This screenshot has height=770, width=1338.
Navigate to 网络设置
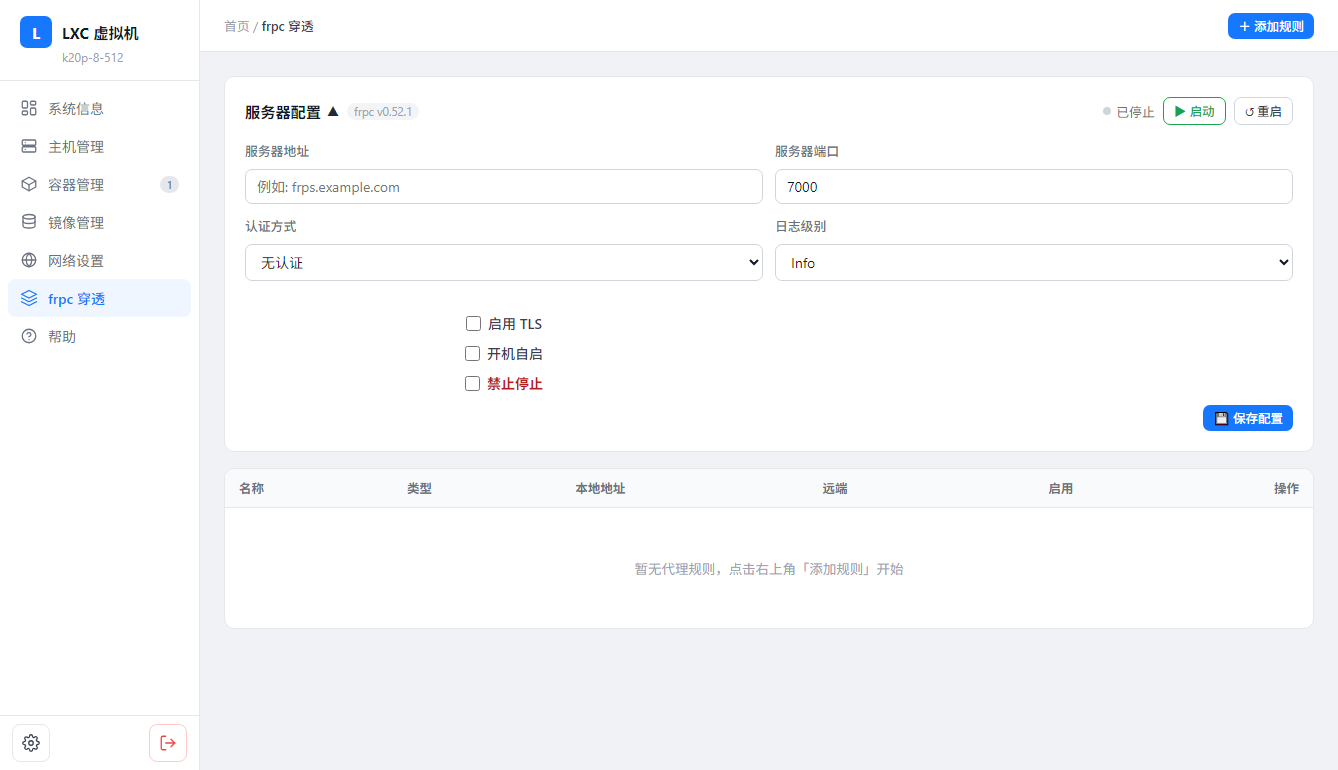click(99, 260)
